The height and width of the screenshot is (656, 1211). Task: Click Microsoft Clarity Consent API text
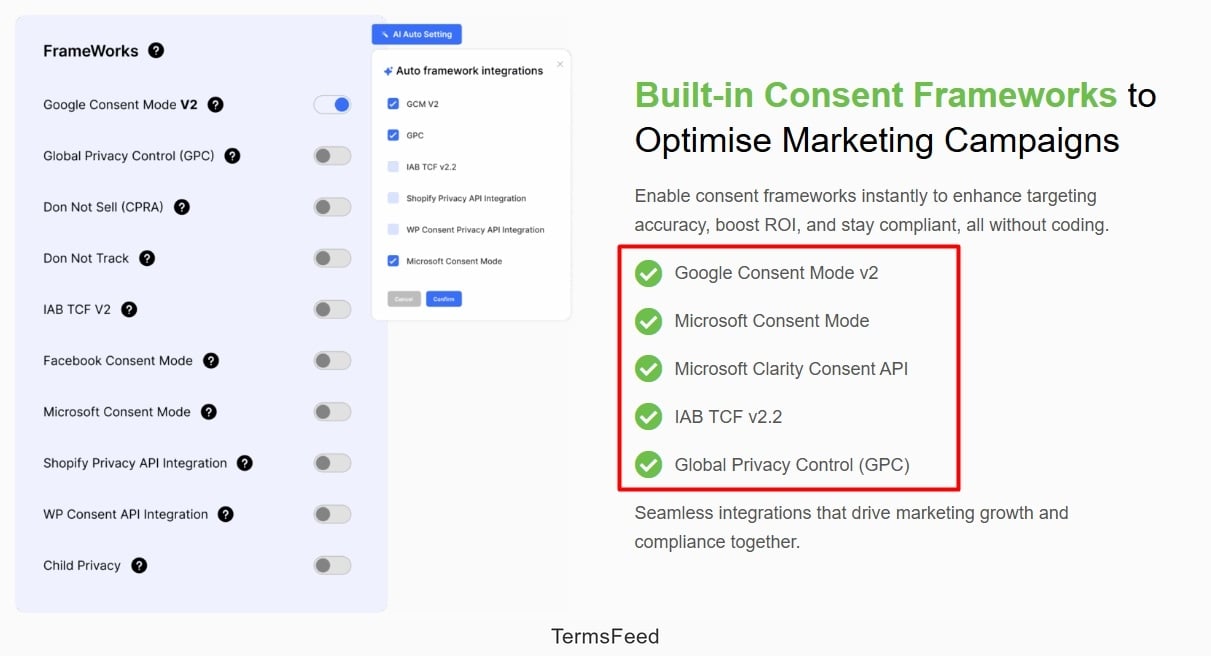(791, 369)
